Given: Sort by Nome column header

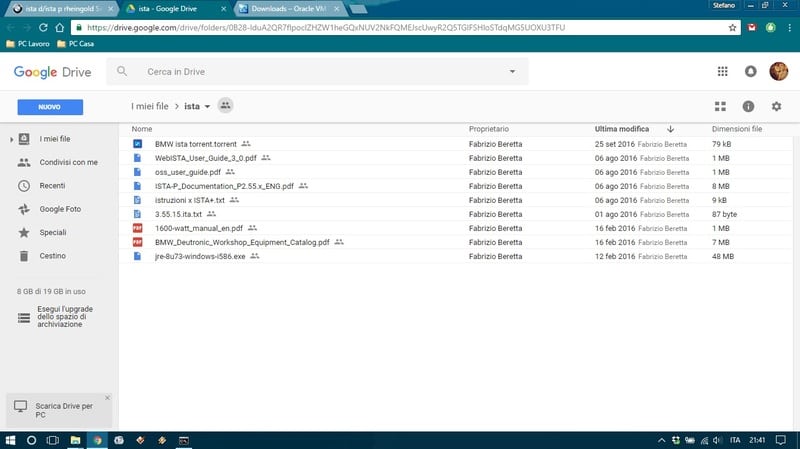Looking at the screenshot, I should click(x=142, y=129).
